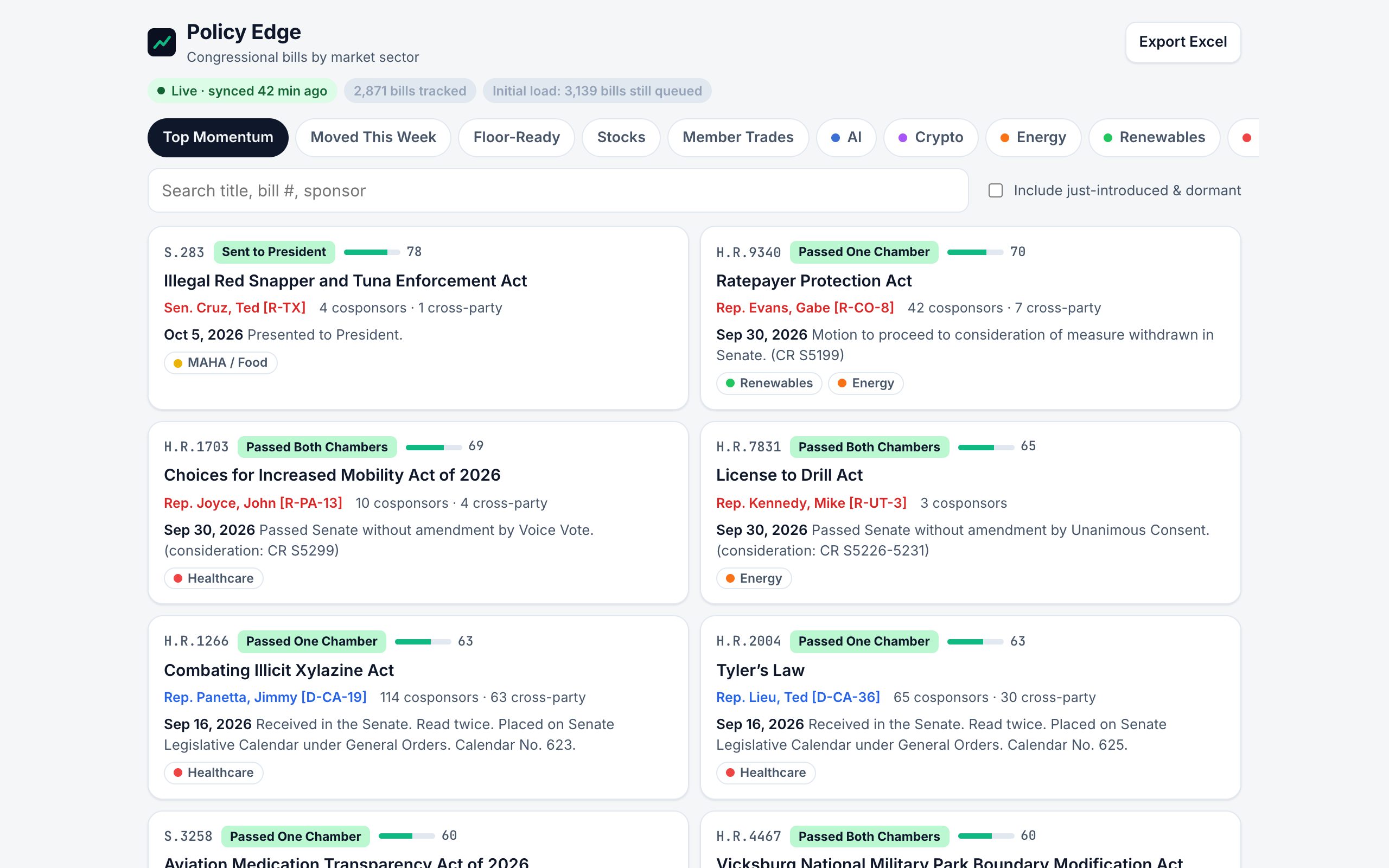Click the search title, bill #, sponsor field
The height and width of the screenshot is (868, 1389).
558,190
